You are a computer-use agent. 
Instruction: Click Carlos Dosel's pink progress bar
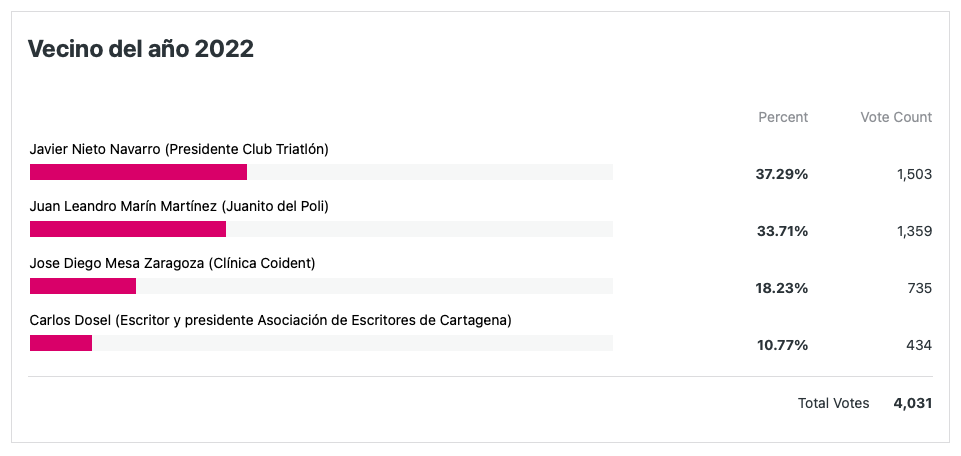coord(61,343)
